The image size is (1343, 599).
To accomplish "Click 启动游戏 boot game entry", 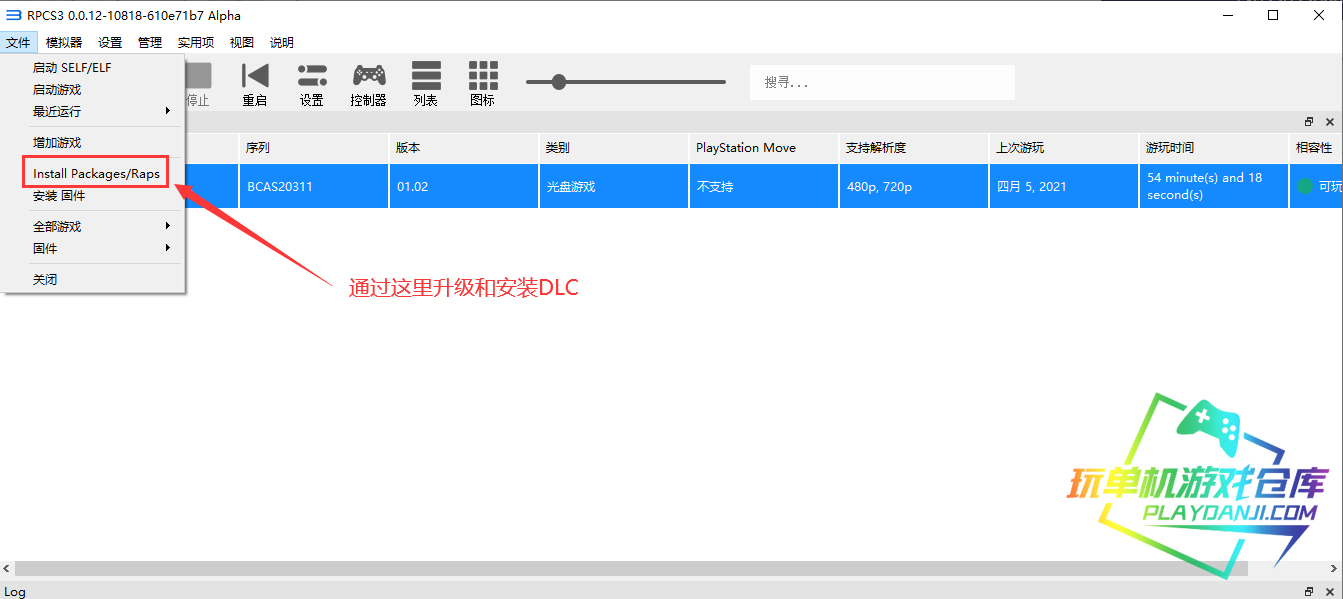I will [57, 90].
